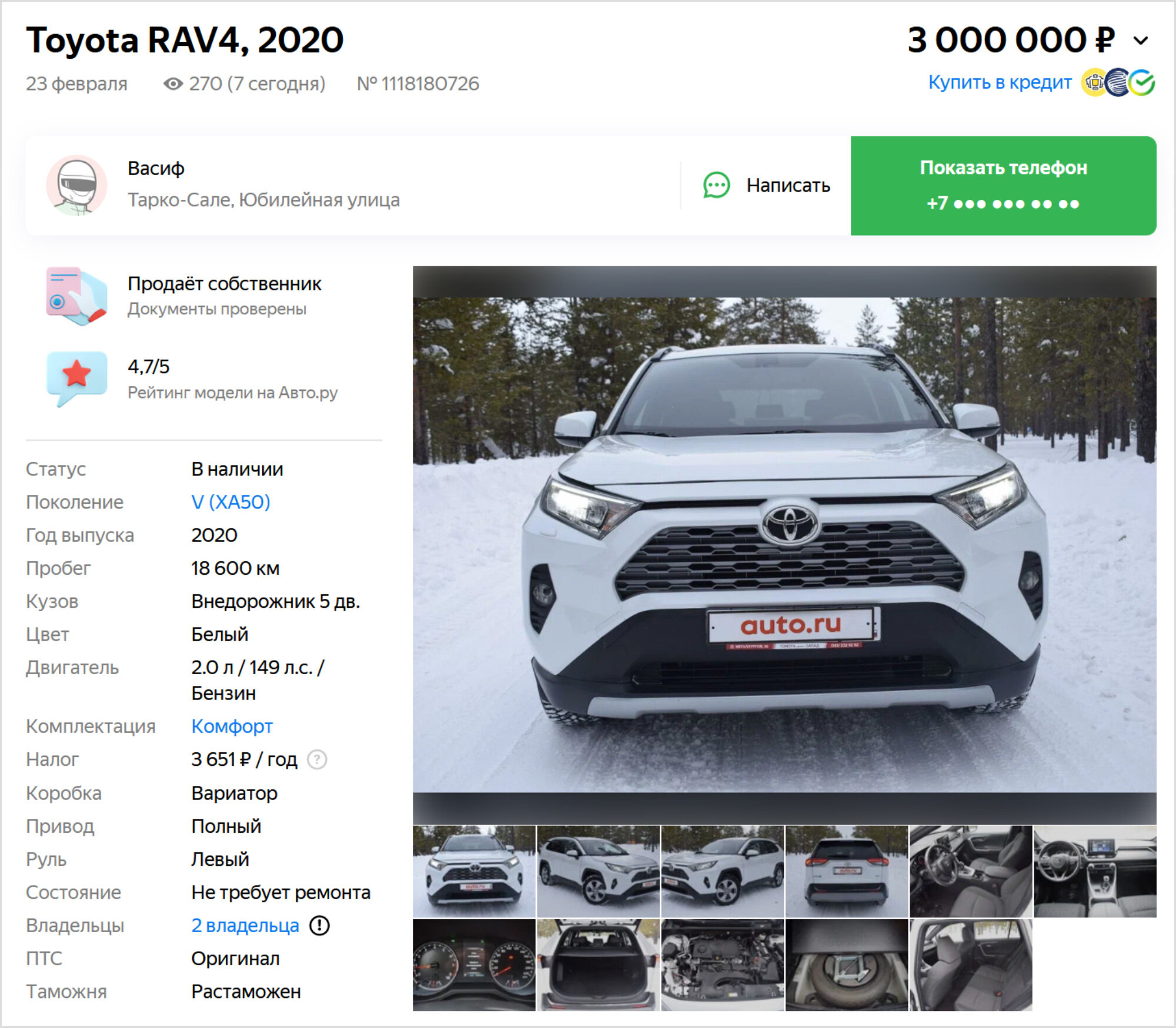Click the model rating star icon
Image resolution: width=1176 pixels, height=1028 pixels.
[x=76, y=378]
